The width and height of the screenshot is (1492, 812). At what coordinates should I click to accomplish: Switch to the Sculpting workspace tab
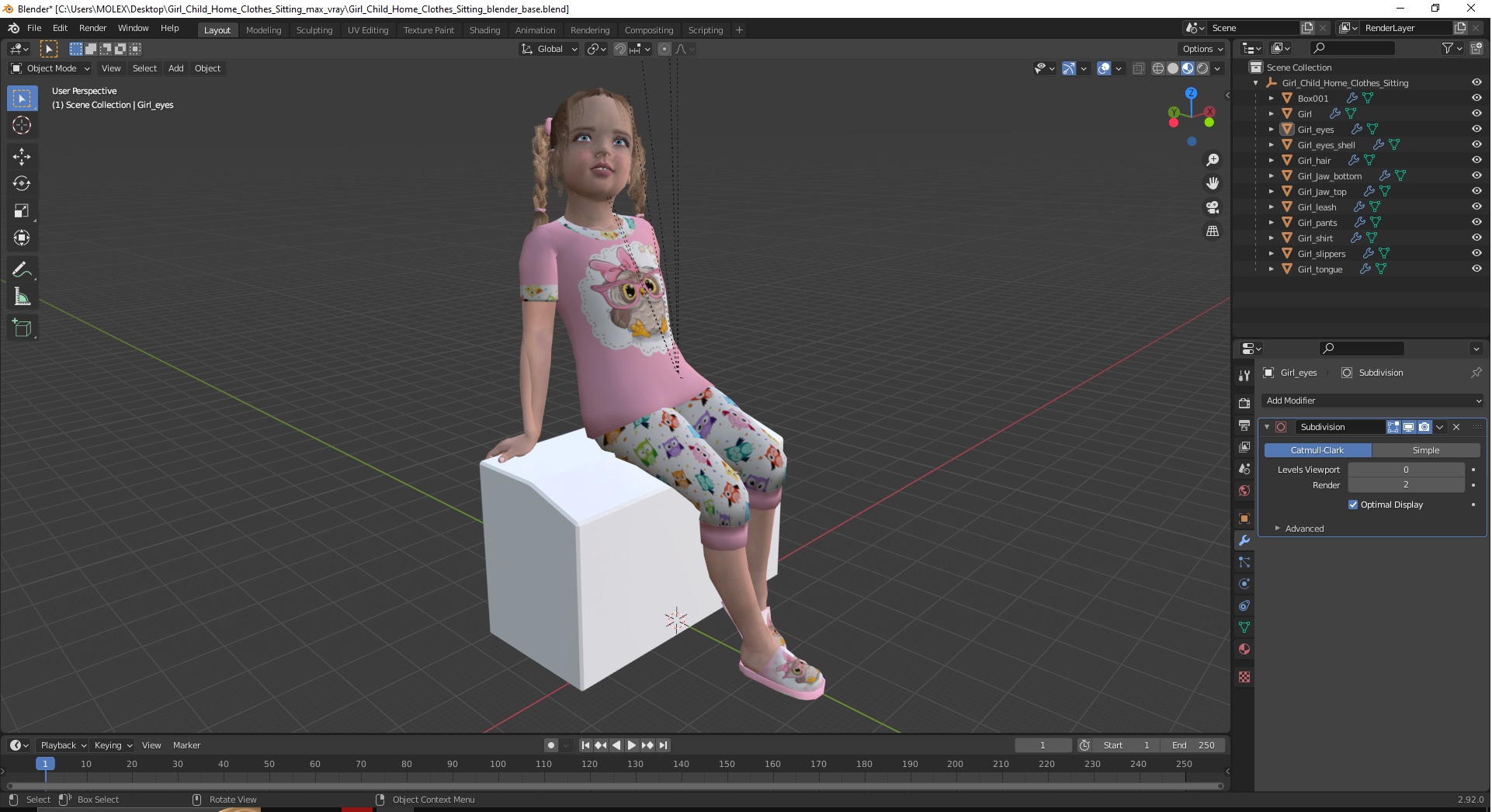coord(314,30)
